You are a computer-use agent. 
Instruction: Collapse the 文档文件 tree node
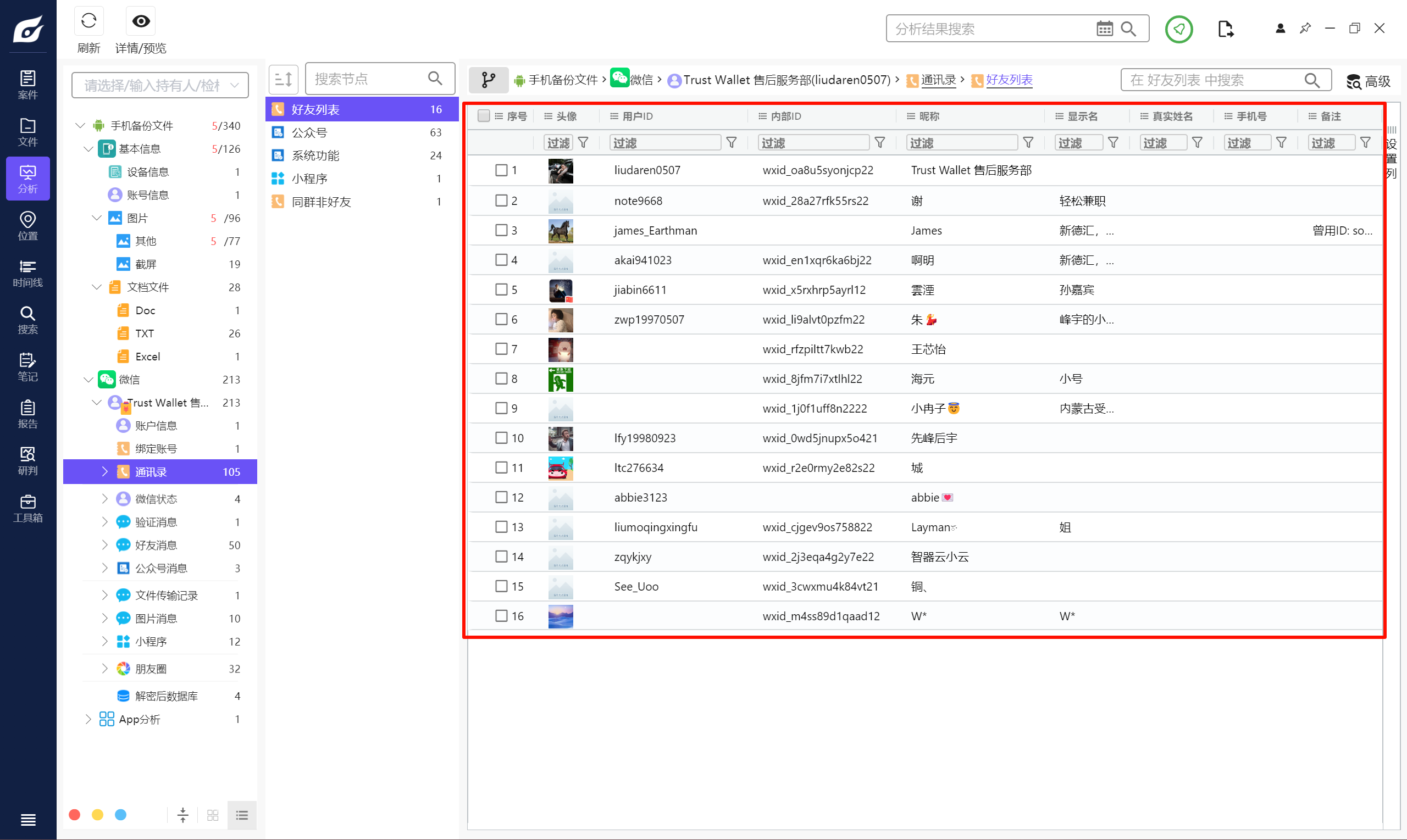pyautogui.click(x=97, y=286)
